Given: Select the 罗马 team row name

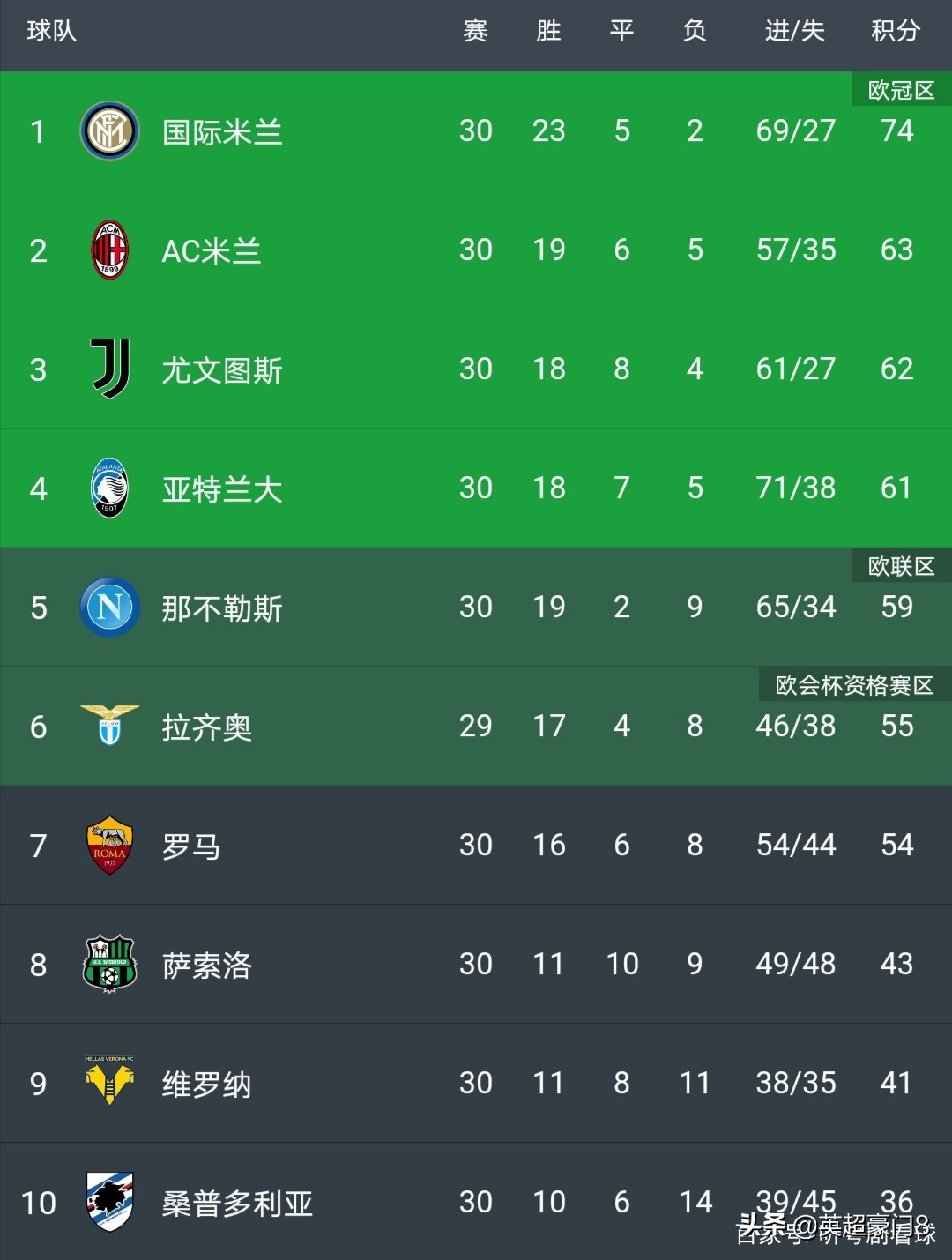Looking at the screenshot, I should (191, 846).
